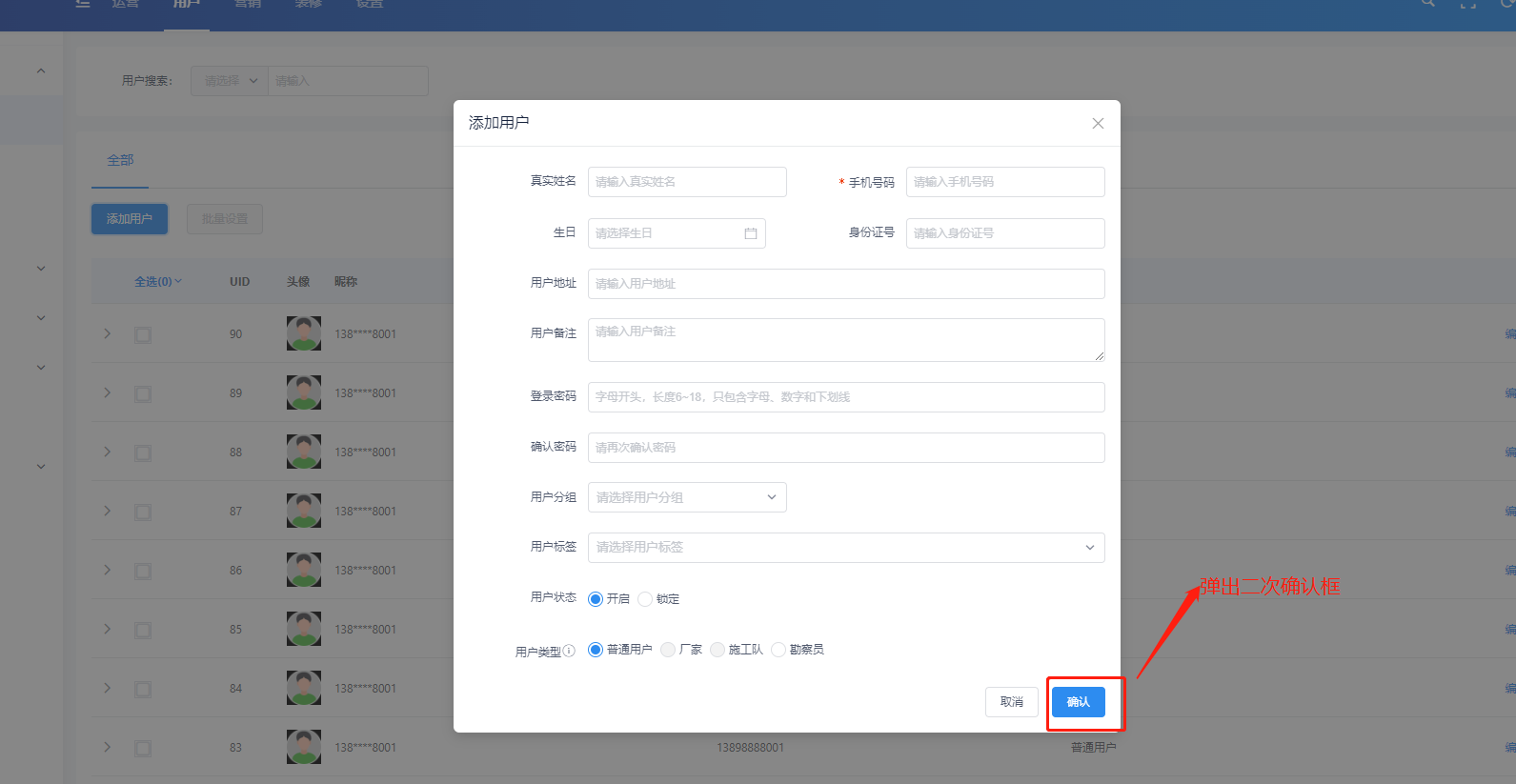Click the fullscreen icon in the top bar
The height and width of the screenshot is (784, 1516).
tap(1468, 4)
